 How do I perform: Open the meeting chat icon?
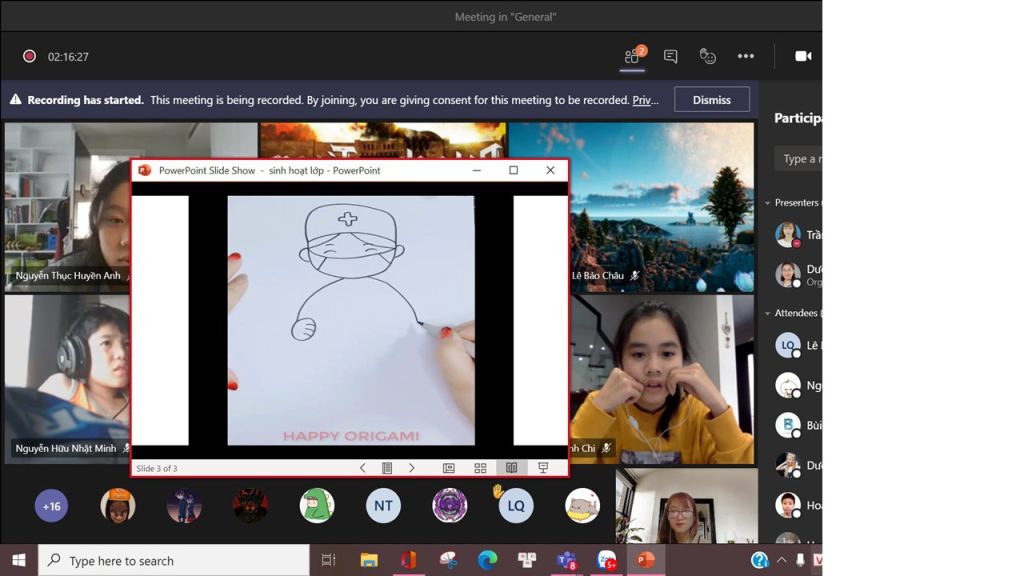(670, 56)
